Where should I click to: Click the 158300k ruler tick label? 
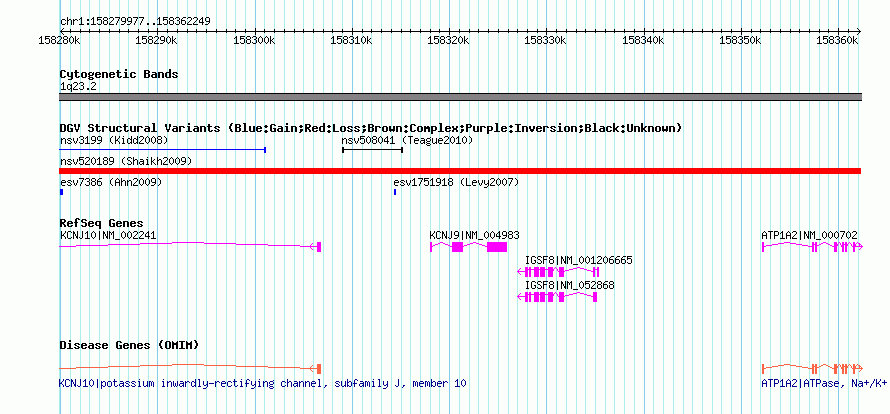coord(254,40)
